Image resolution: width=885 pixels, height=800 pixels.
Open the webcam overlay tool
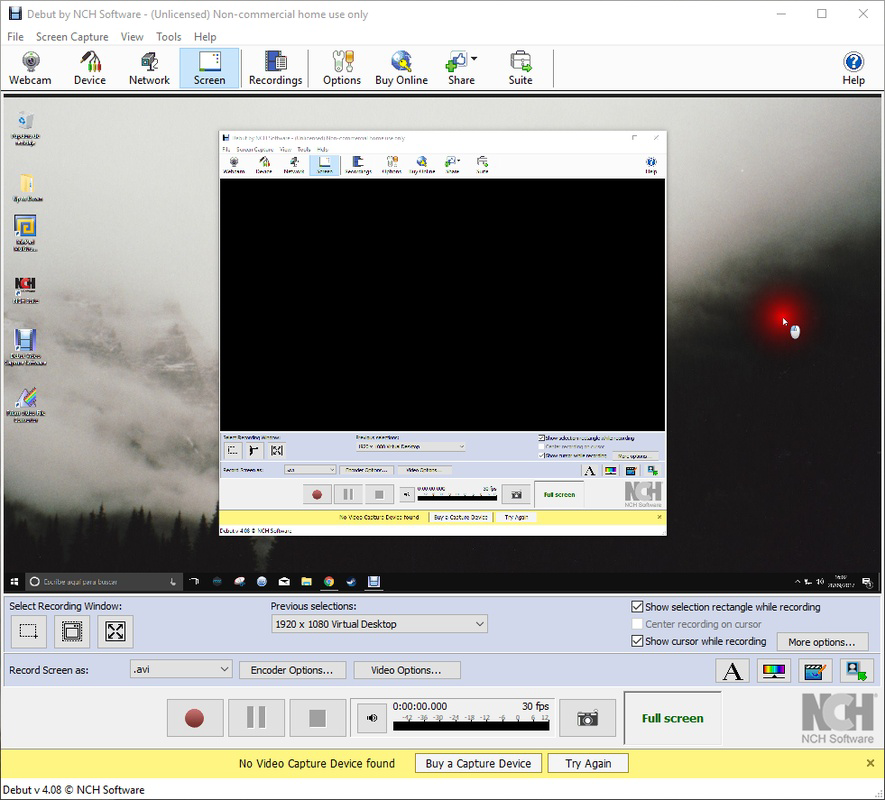856,671
